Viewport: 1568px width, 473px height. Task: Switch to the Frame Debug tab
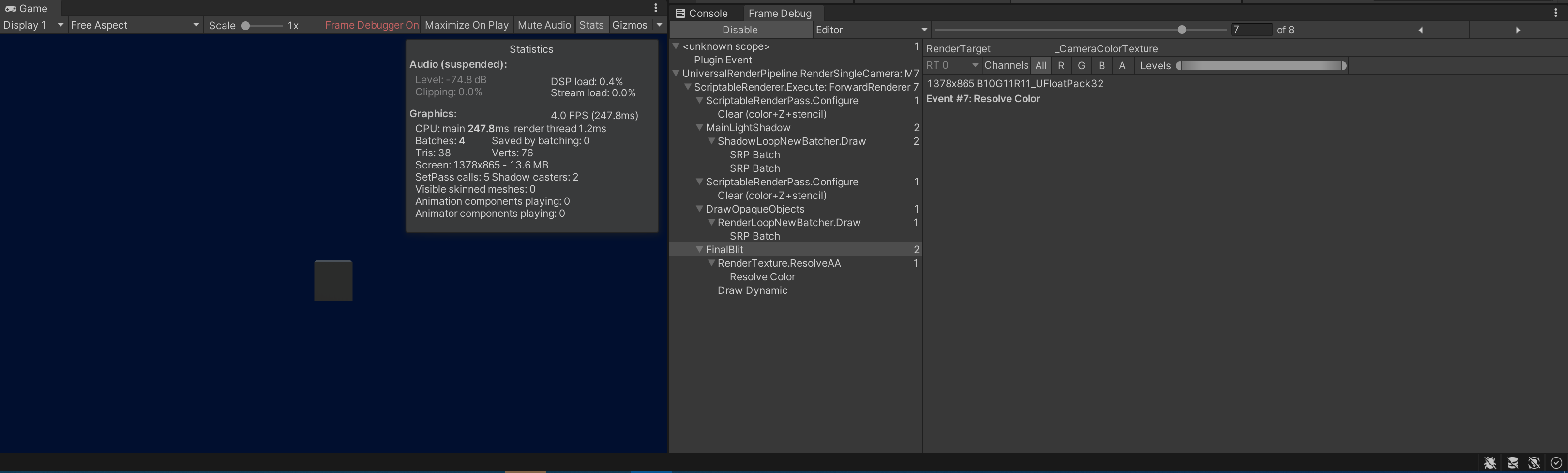780,13
